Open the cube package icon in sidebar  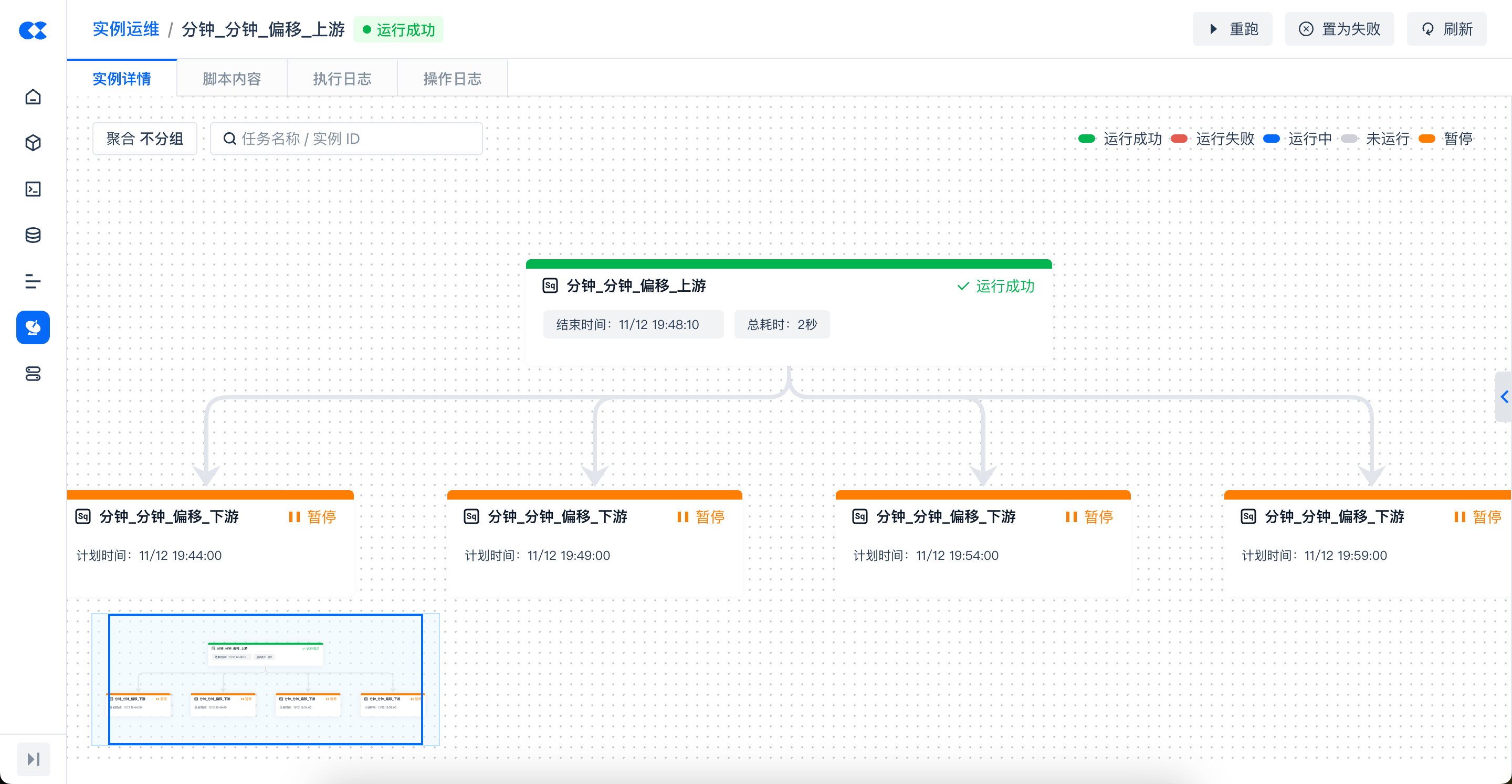[x=33, y=143]
